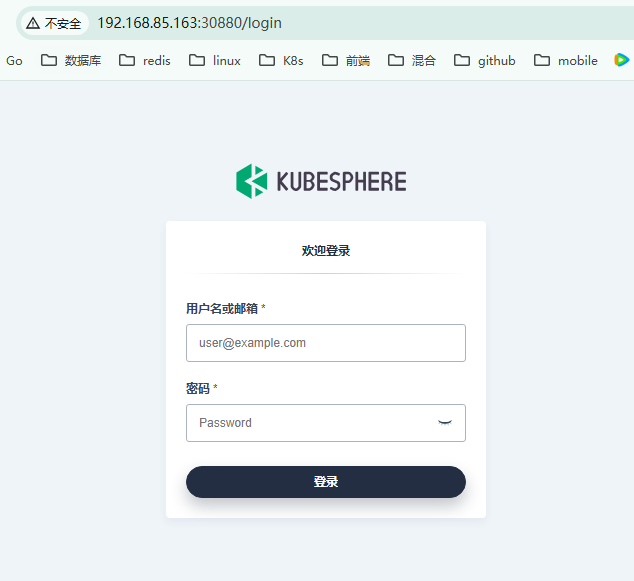Click the 密码 label
This screenshot has width=634, height=581.
[x=198, y=389]
